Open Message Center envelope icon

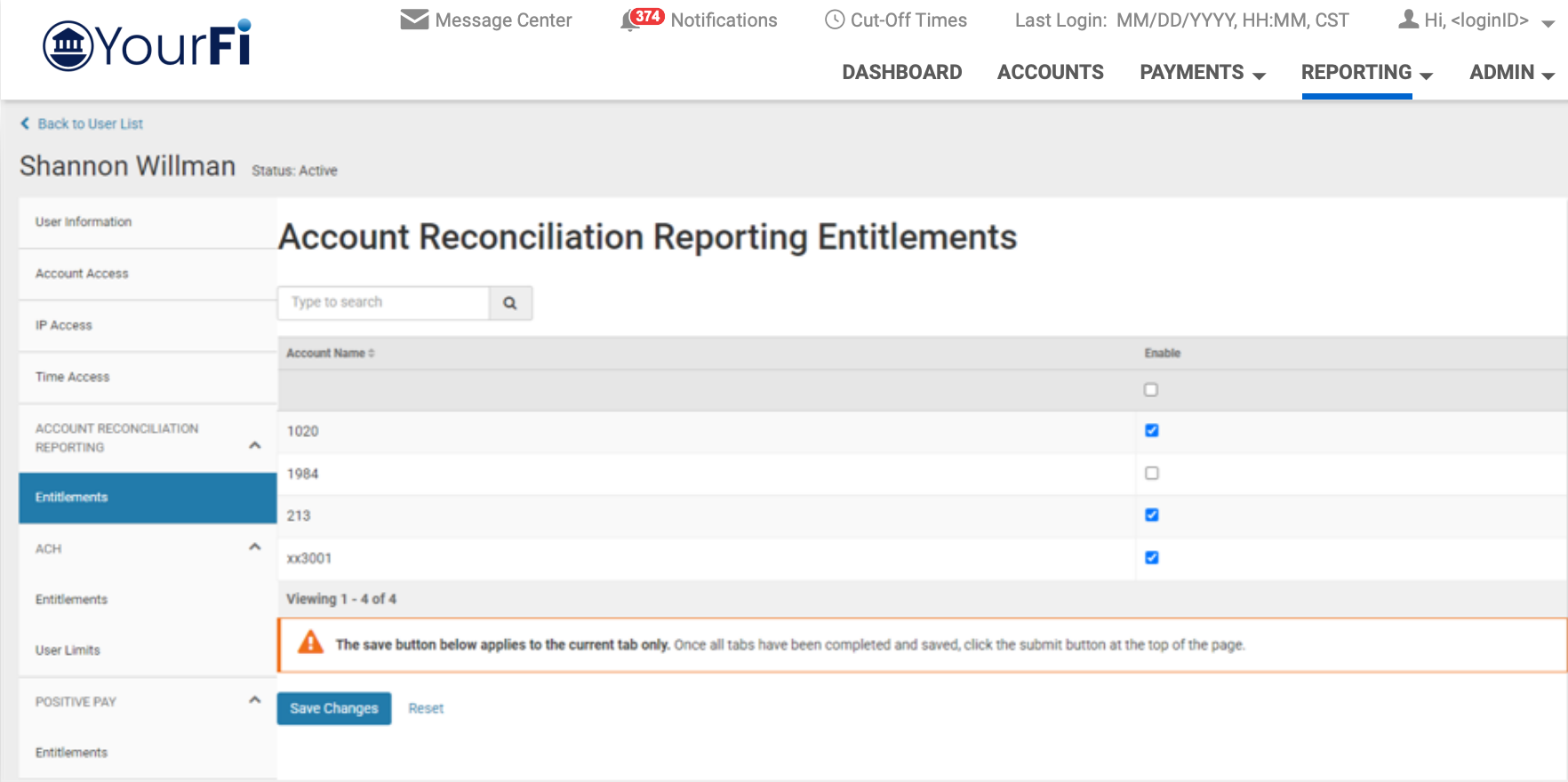point(414,20)
